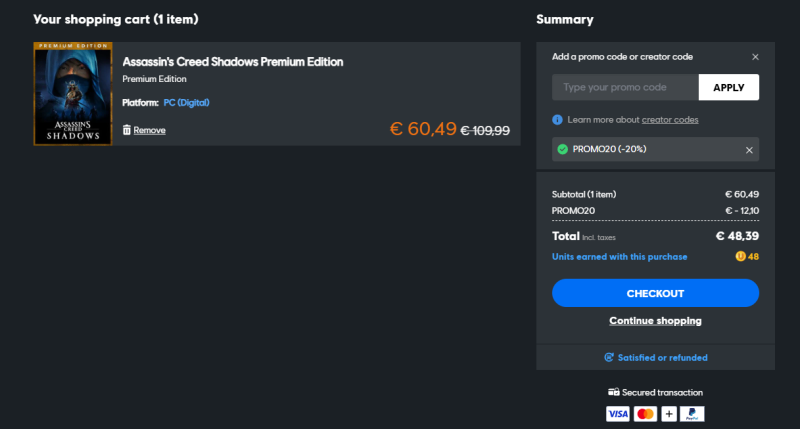This screenshot has width=800, height=429.
Task: Open the Assassin's Creed Shadows cover thumbnail
Action: 72,94
